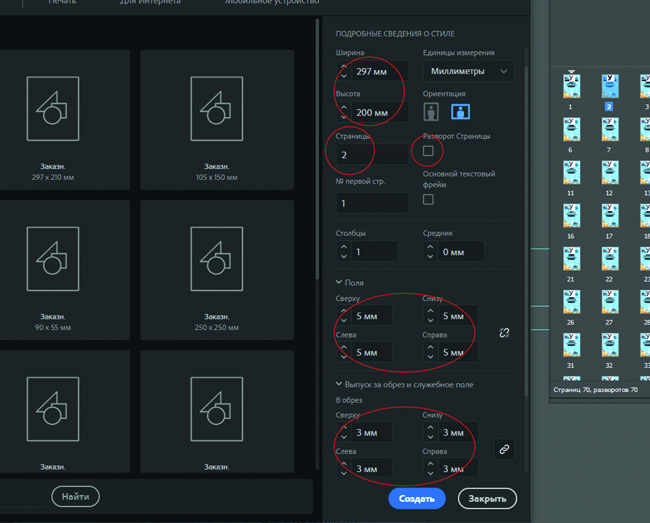Choose the 297 x 210 mm custom preset
The image size is (650, 523).
[x=64, y=120]
